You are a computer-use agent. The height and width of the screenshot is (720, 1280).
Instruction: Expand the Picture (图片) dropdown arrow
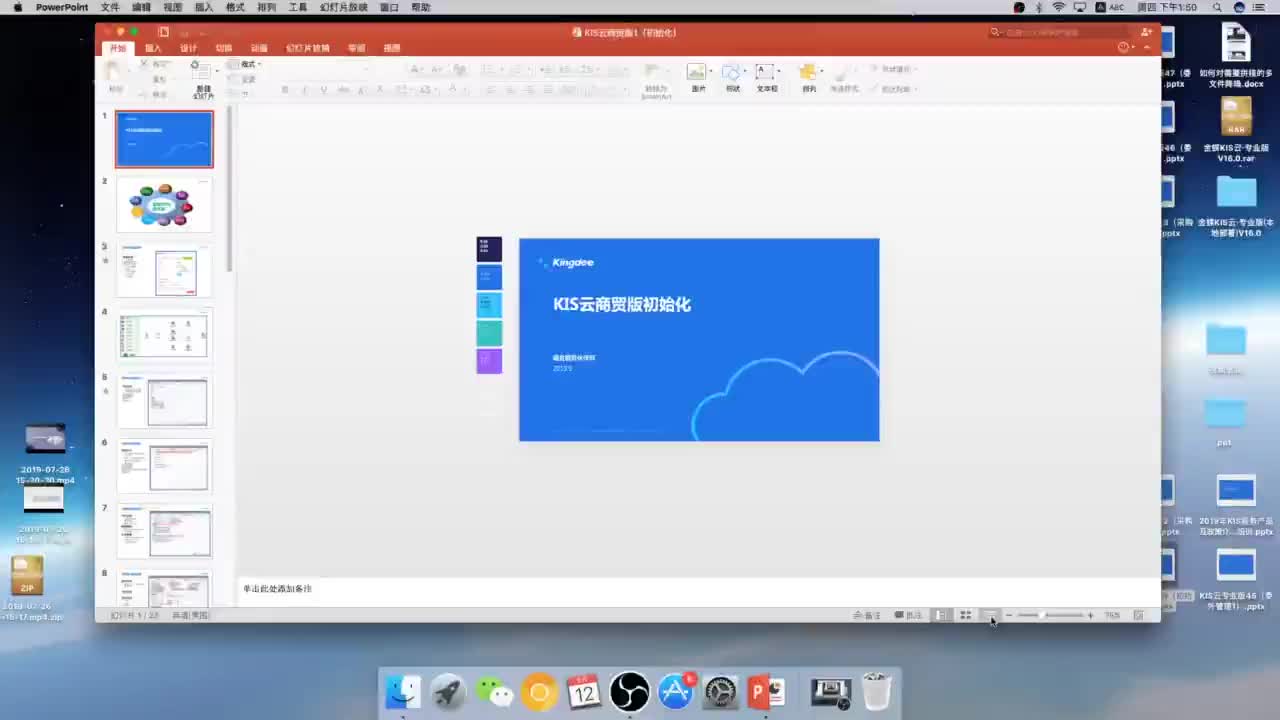(710, 71)
